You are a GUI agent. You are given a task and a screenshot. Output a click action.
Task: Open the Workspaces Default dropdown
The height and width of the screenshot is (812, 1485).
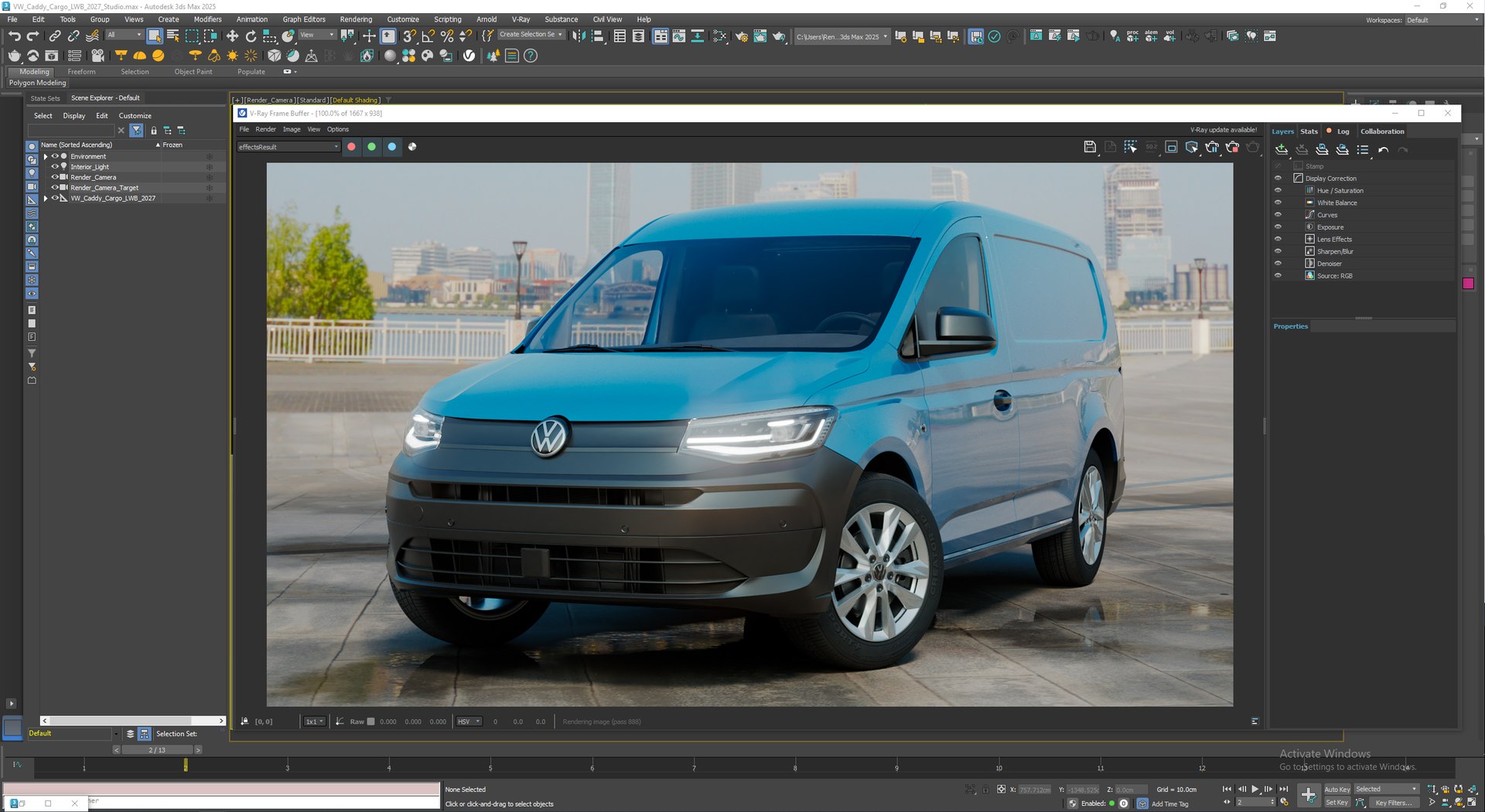pos(1443,20)
